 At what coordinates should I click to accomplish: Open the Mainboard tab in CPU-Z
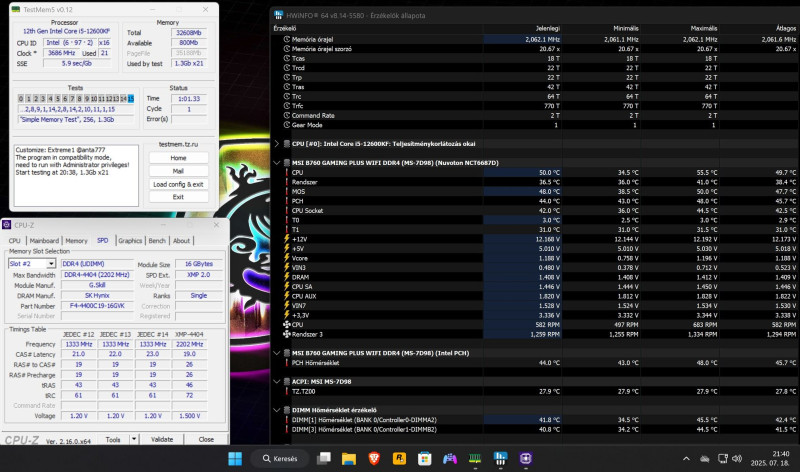(x=44, y=241)
